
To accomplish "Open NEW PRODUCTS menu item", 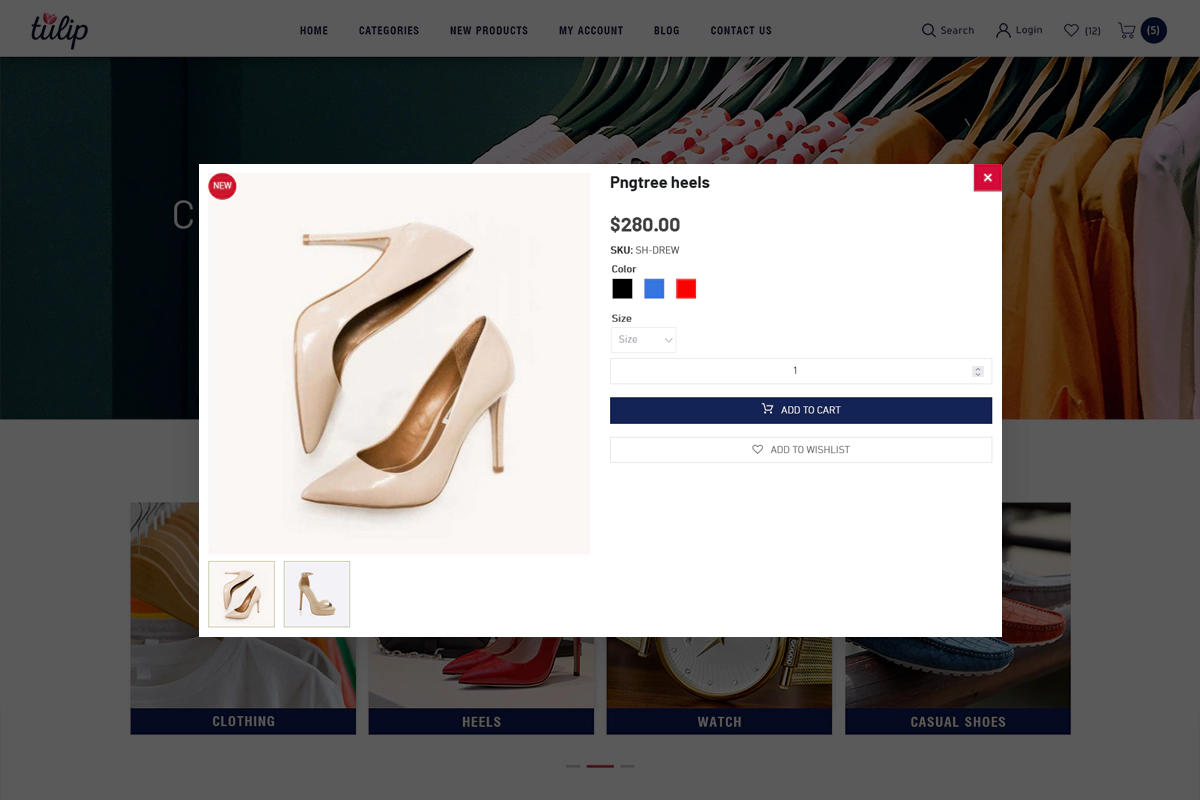I will tap(489, 31).
